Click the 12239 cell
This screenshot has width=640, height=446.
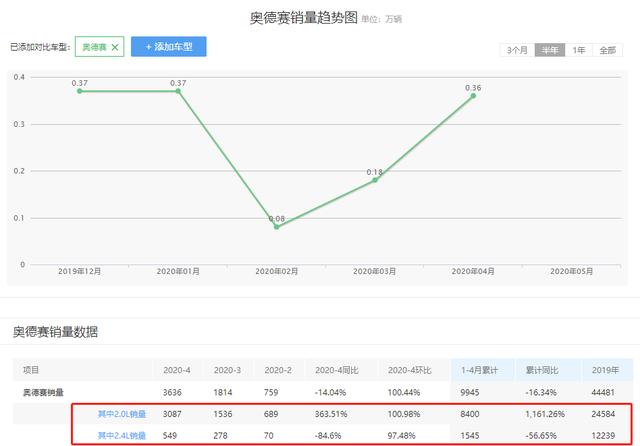tap(603, 435)
